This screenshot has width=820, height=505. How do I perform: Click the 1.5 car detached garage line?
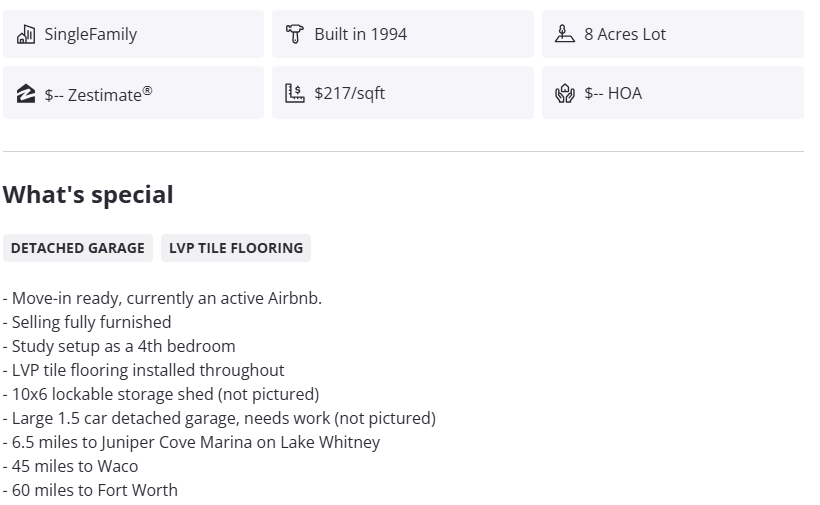(x=219, y=418)
